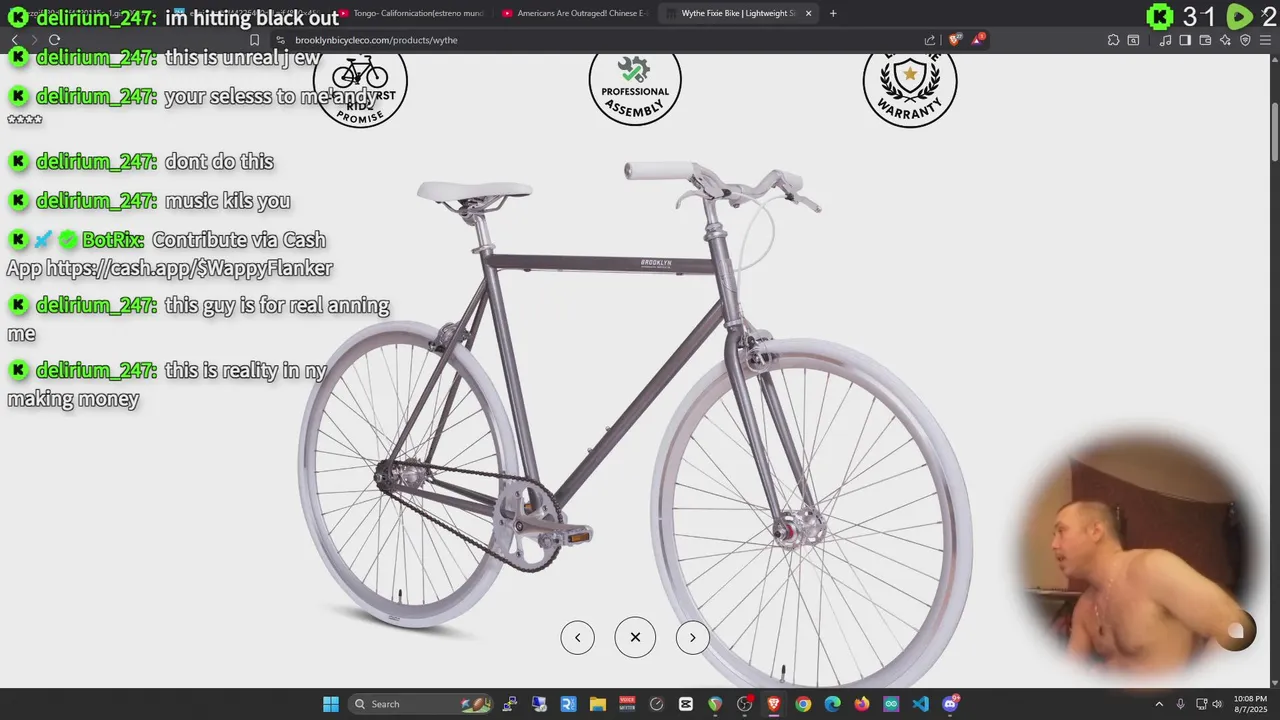The height and width of the screenshot is (720, 1280).
Task: Open the browser hamburger main menu
Action: [1266, 40]
